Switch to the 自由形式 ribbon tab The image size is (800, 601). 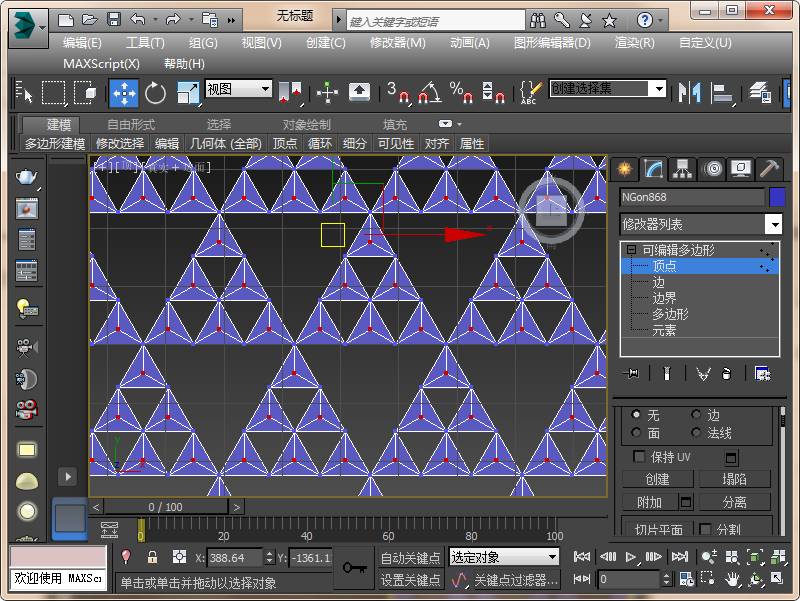coord(131,124)
